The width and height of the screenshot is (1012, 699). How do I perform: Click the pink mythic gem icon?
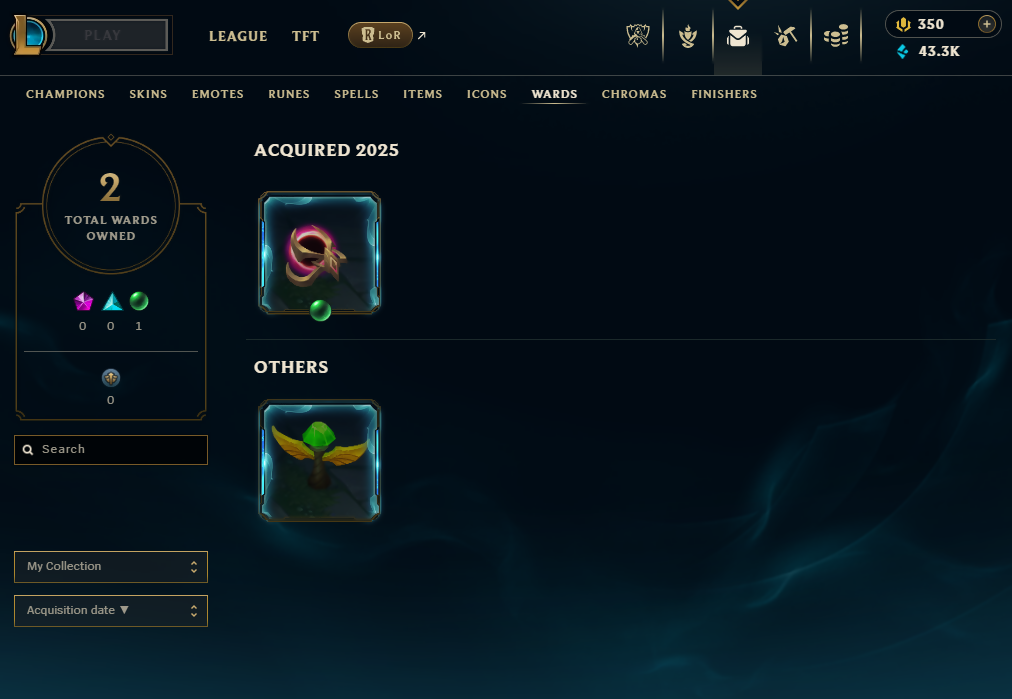click(x=83, y=301)
